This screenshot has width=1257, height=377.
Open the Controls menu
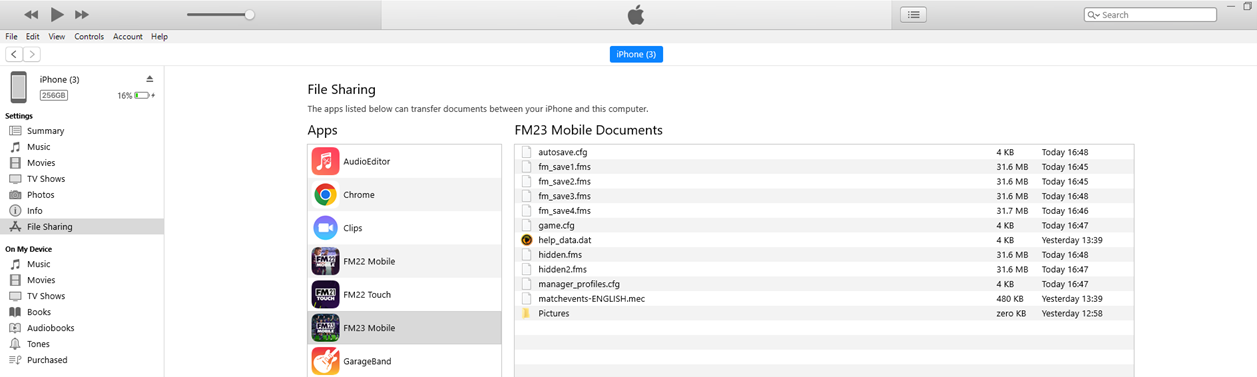89,37
